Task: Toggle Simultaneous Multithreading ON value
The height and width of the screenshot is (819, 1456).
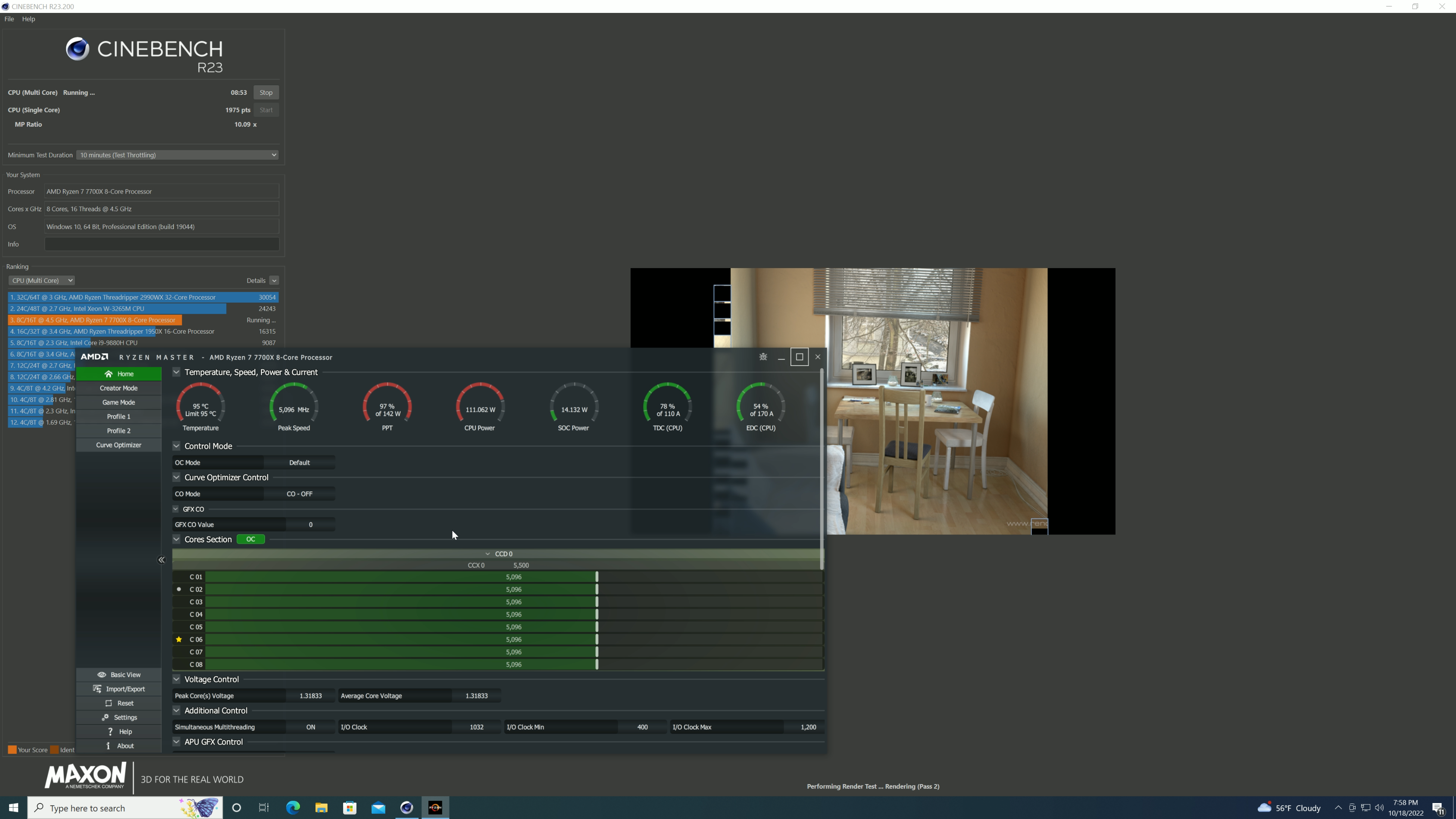Action: (311, 727)
